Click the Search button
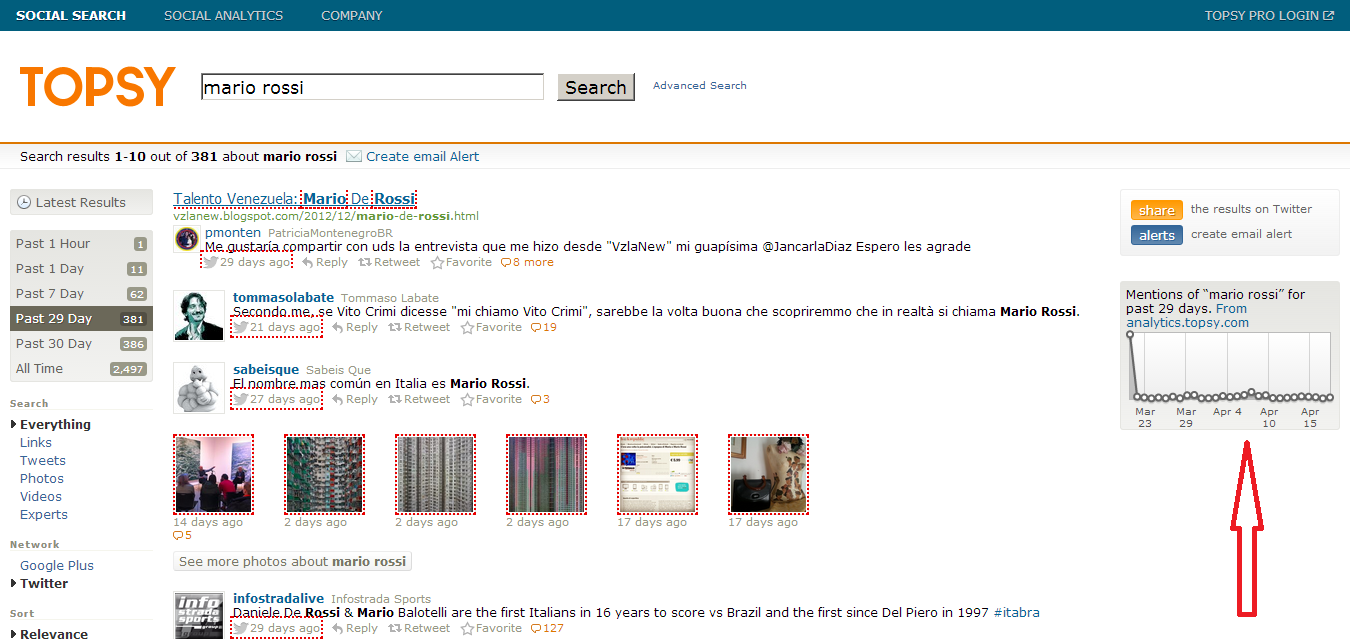 tap(596, 87)
